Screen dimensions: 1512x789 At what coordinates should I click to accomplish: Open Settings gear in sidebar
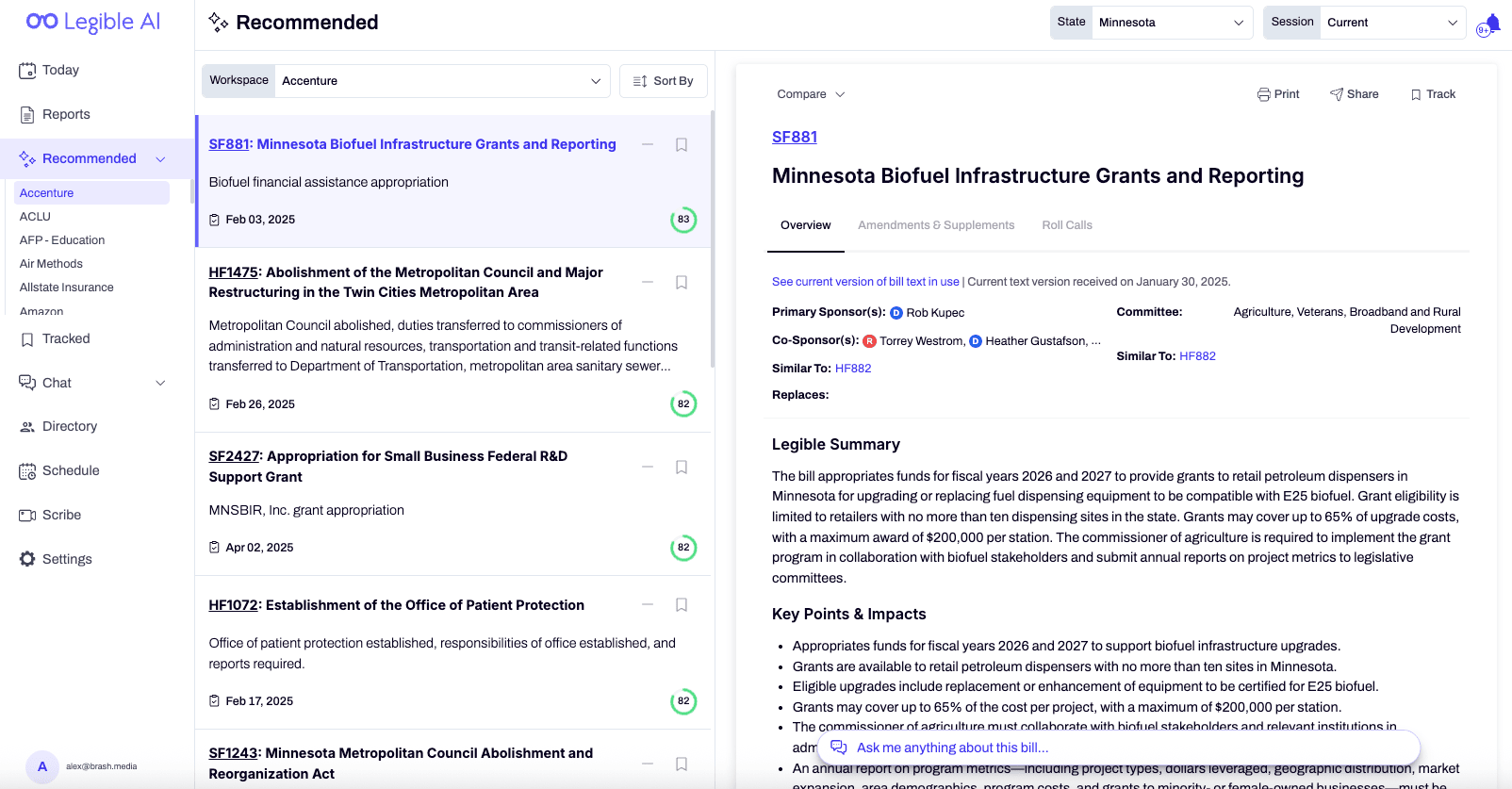pyautogui.click(x=27, y=559)
